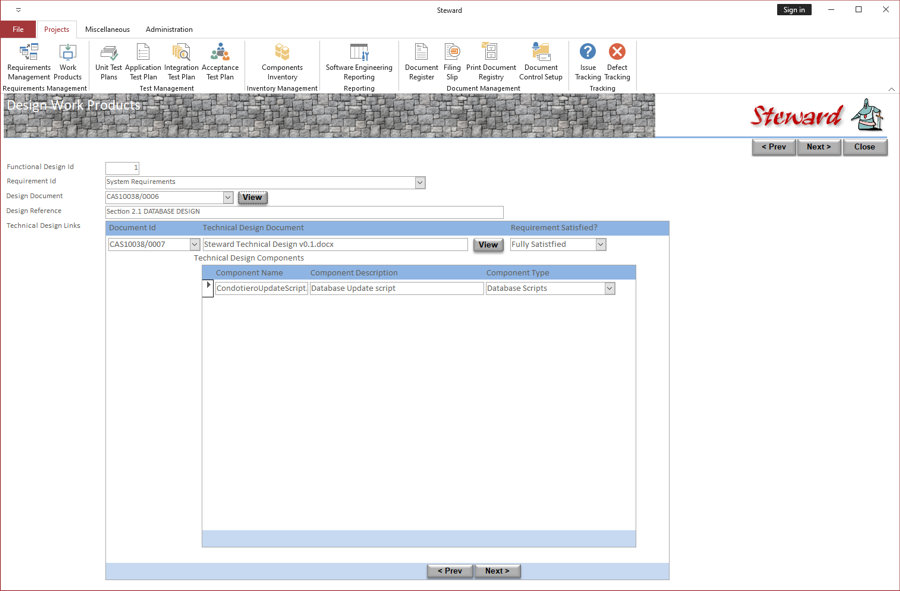Screen dimensions: 900x591
Task: Click Component Name column header
Action: pyautogui.click(x=249, y=273)
